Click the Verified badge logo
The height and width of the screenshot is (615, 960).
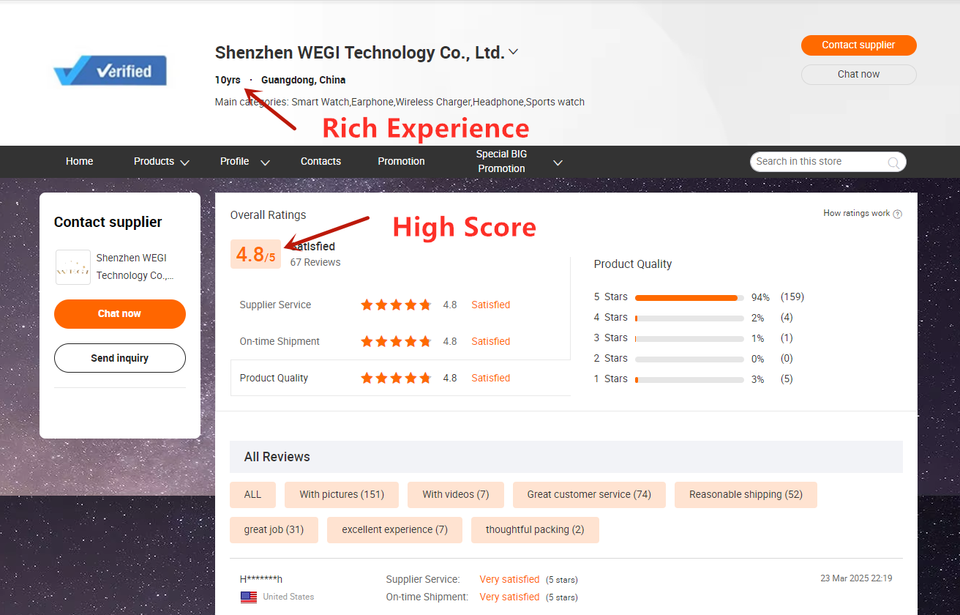tap(110, 70)
